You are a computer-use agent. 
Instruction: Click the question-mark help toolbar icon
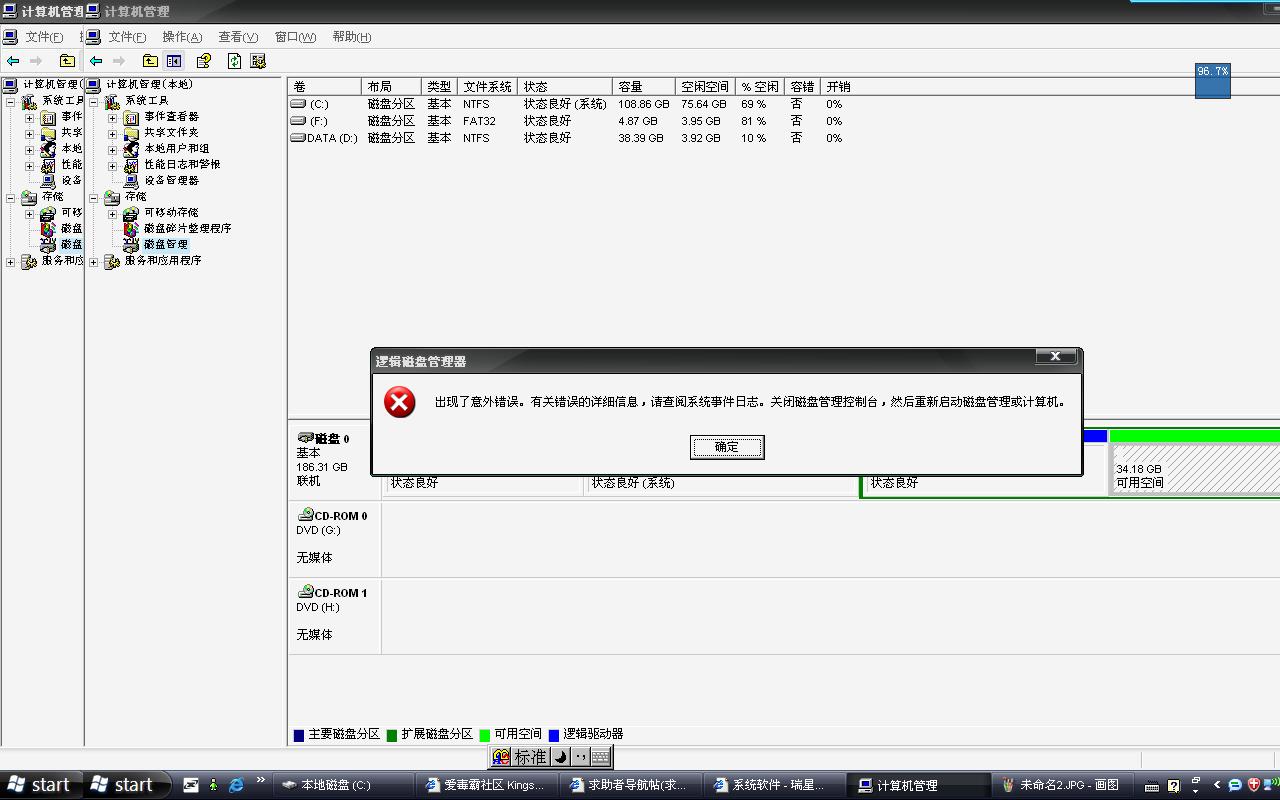[204, 61]
